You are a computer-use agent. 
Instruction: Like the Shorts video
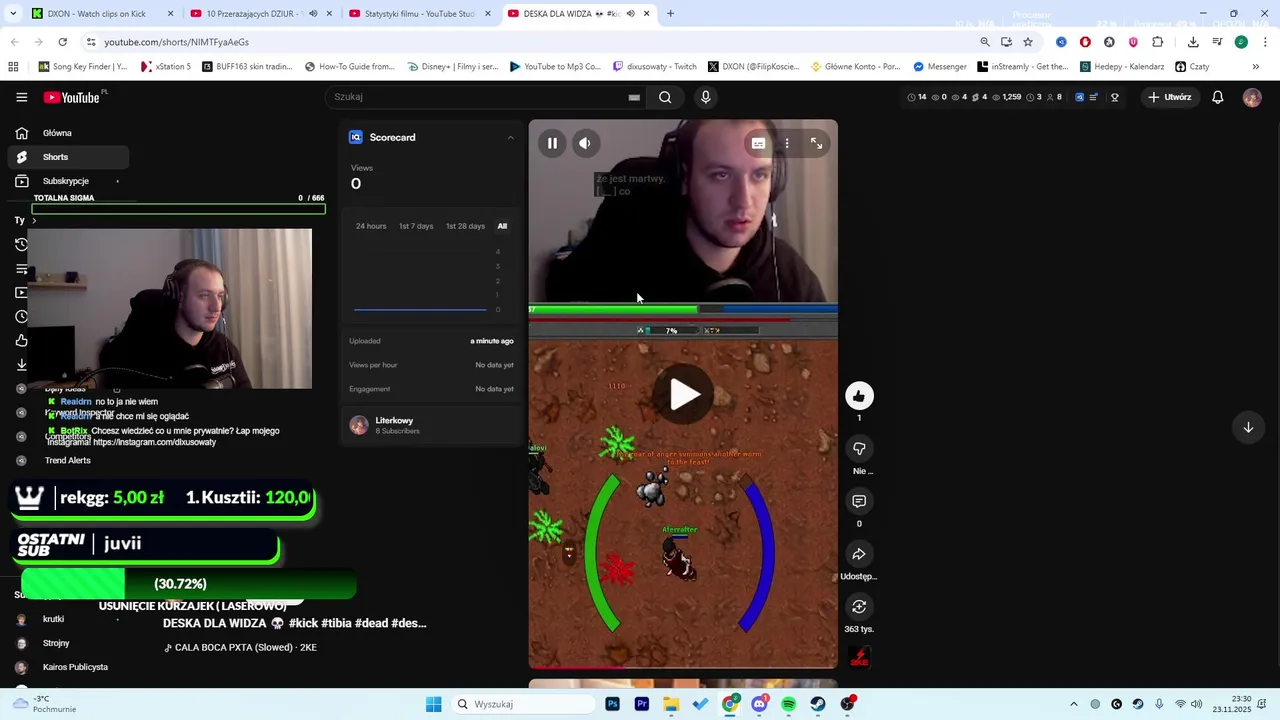point(859,396)
